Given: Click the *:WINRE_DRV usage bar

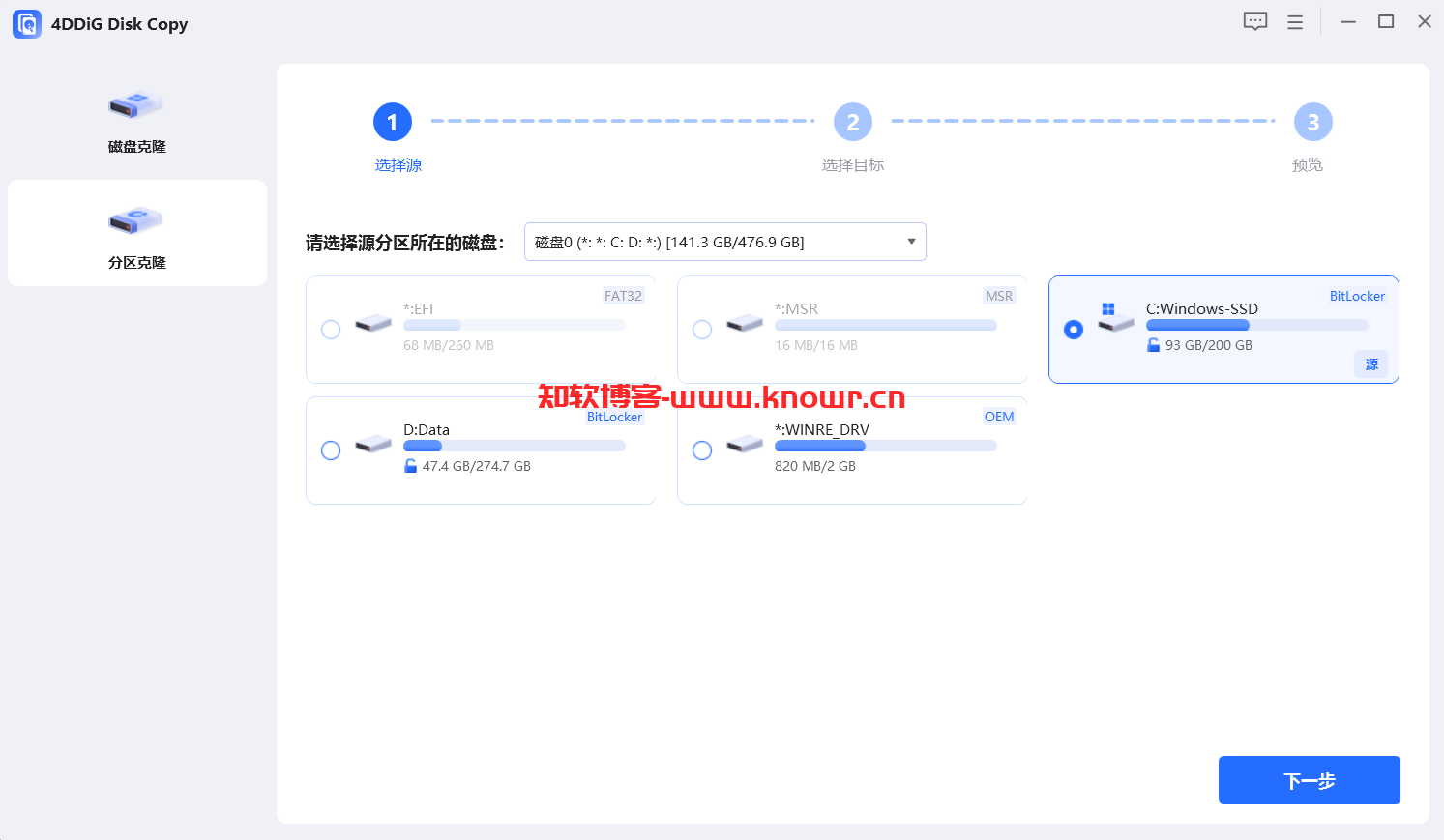Looking at the screenshot, I should pos(886,446).
